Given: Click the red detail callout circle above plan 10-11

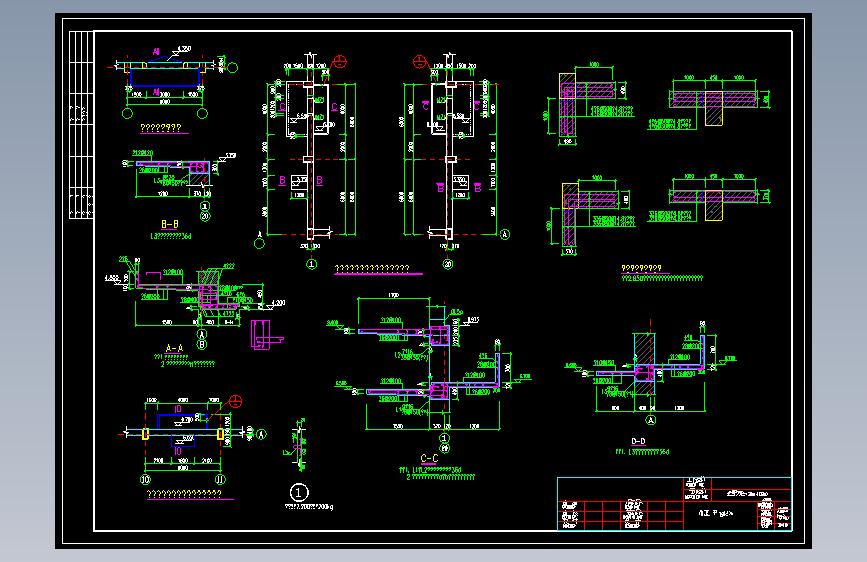Looking at the screenshot, I should [x=236, y=402].
